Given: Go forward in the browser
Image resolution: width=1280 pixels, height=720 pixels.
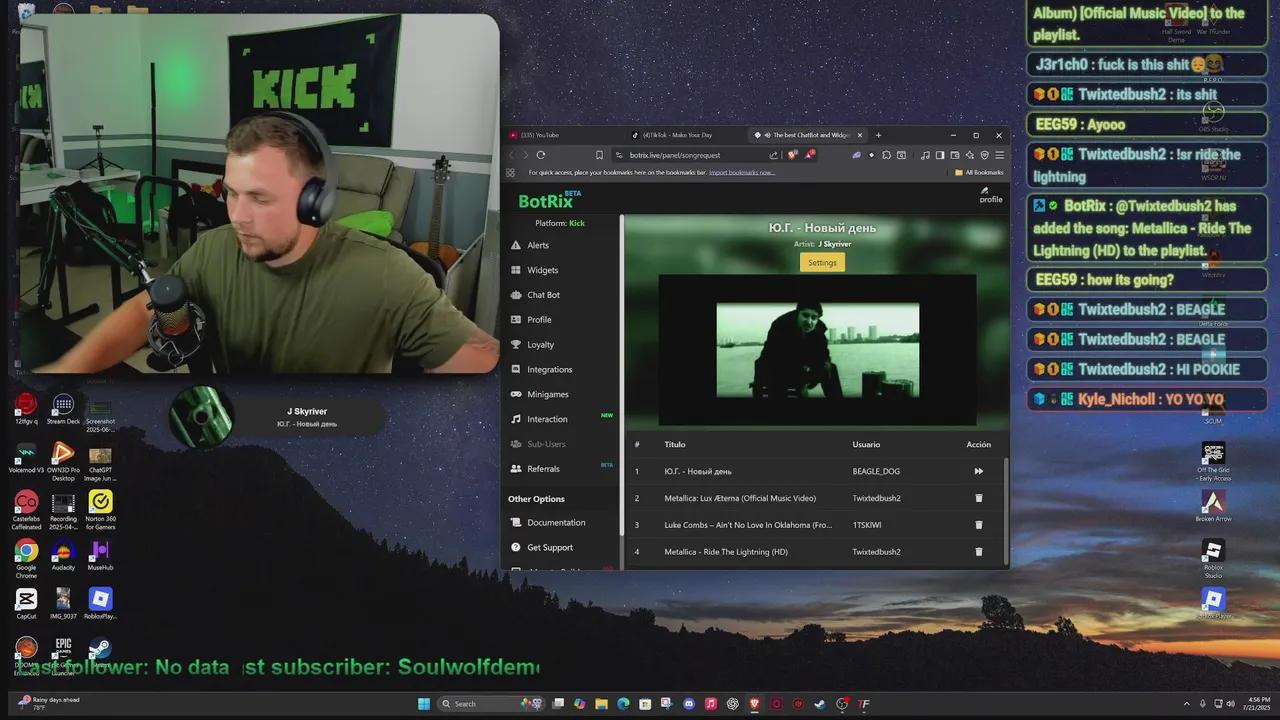Looking at the screenshot, I should (x=525, y=155).
